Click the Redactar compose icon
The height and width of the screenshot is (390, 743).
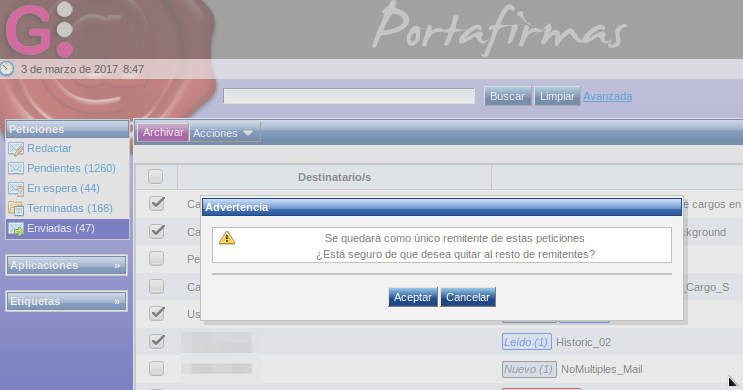coord(16,149)
